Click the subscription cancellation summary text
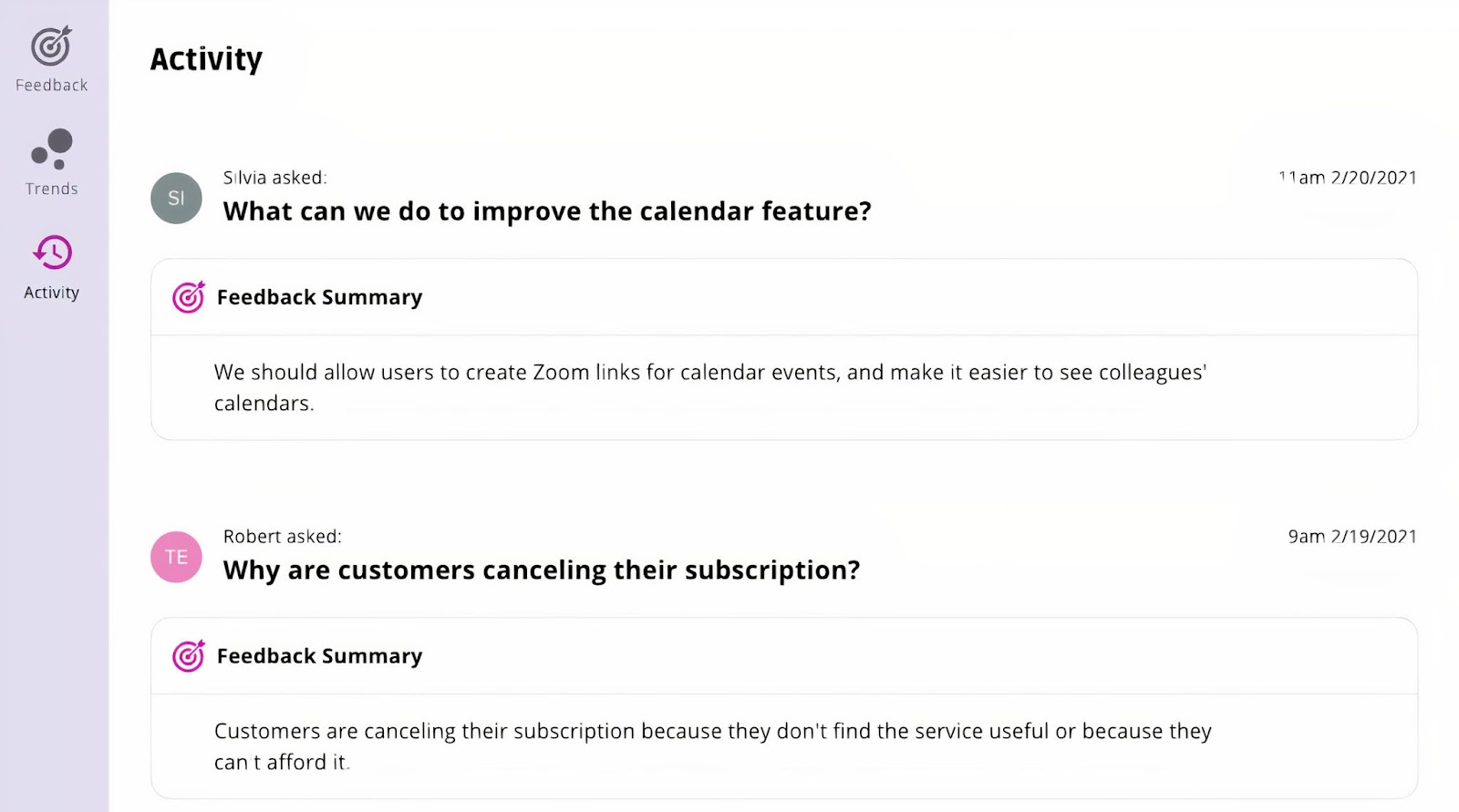The height and width of the screenshot is (812, 1459). point(713,746)
